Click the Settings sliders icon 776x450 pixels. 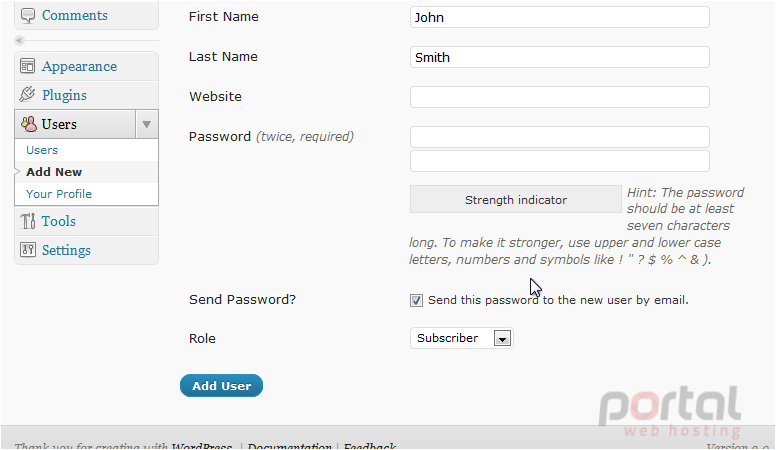click(28, 250)
